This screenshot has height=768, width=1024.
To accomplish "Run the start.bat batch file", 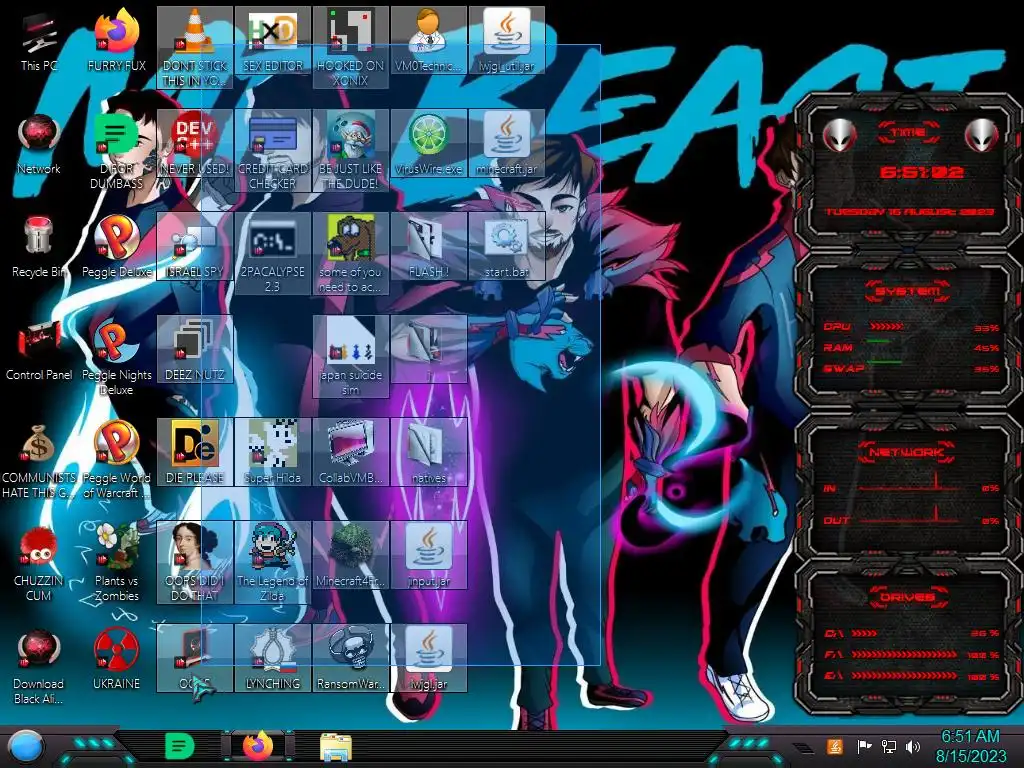I will pos(507,247).
